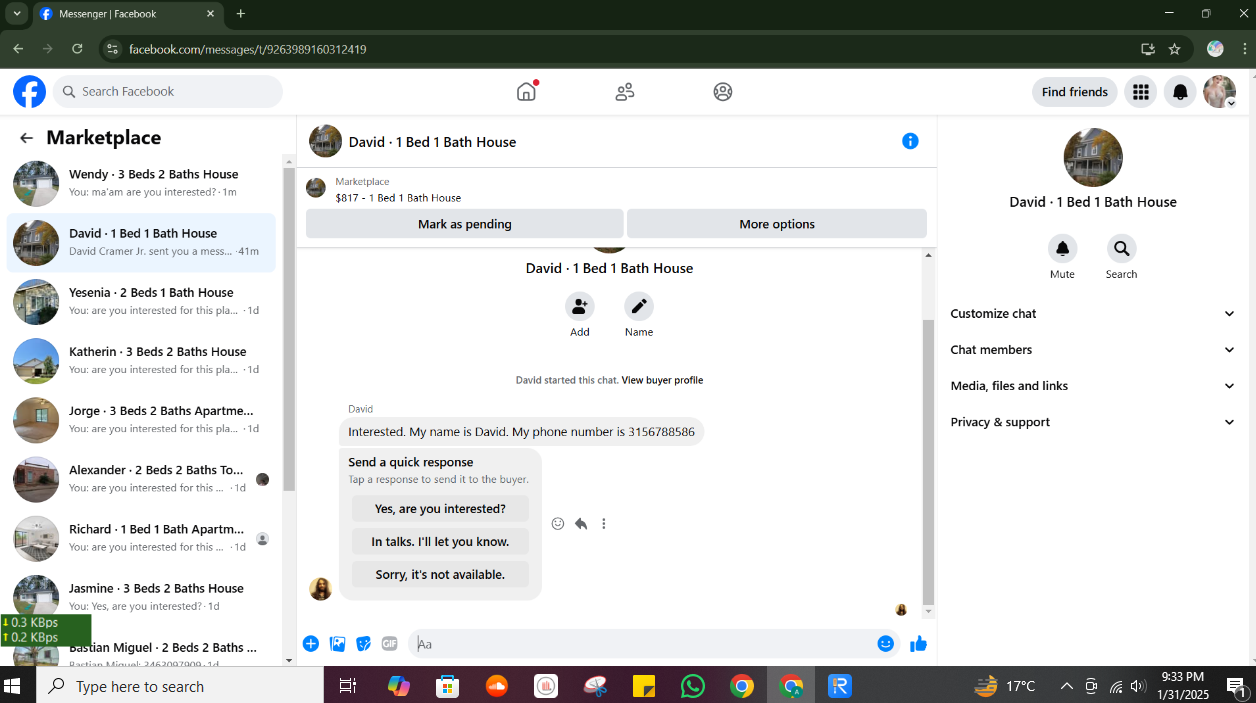Screen dimensions: 1256x703
Task: Attach a photo file icon
Action: [x=338, y=644]
